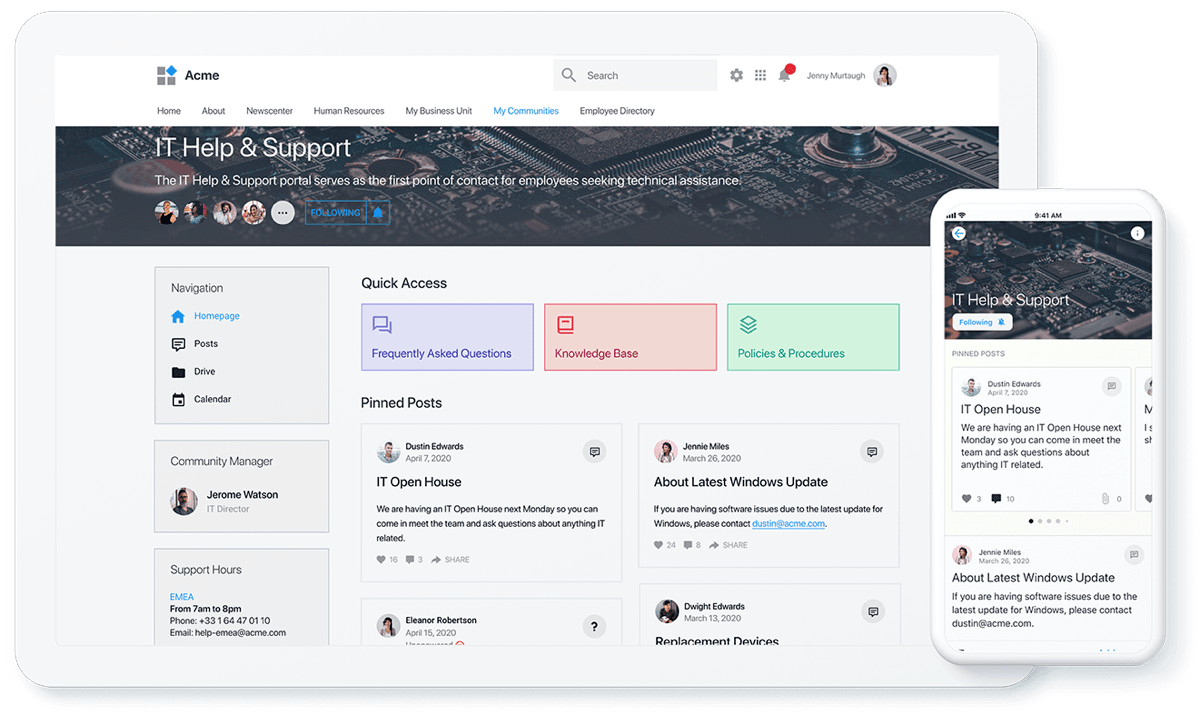1200x715 pixels.
Task: Share the IT Open House post
Action: [450, 560]
